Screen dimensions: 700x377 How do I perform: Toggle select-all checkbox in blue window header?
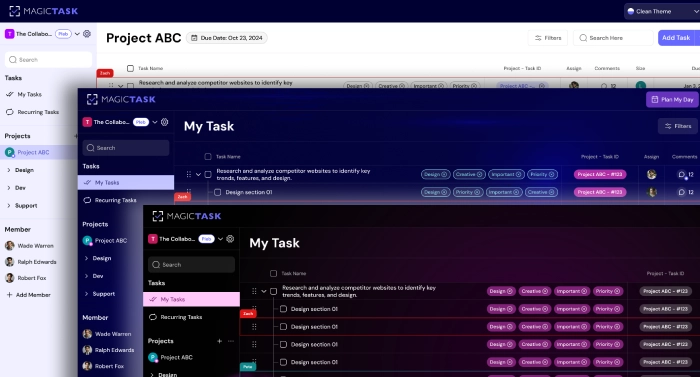[x=208, y=156]
